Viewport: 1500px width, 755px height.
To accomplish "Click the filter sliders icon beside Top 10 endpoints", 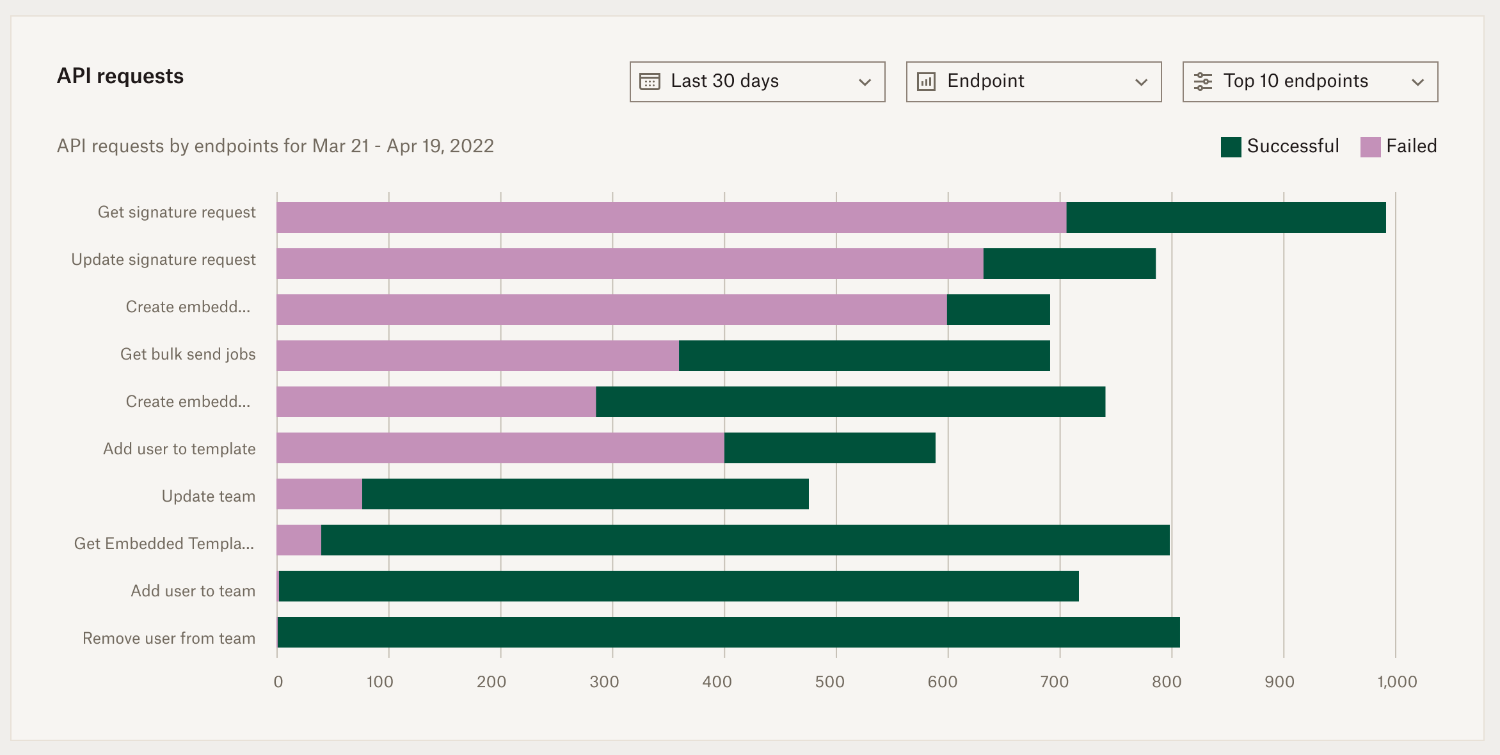I will coord(1202,81).
